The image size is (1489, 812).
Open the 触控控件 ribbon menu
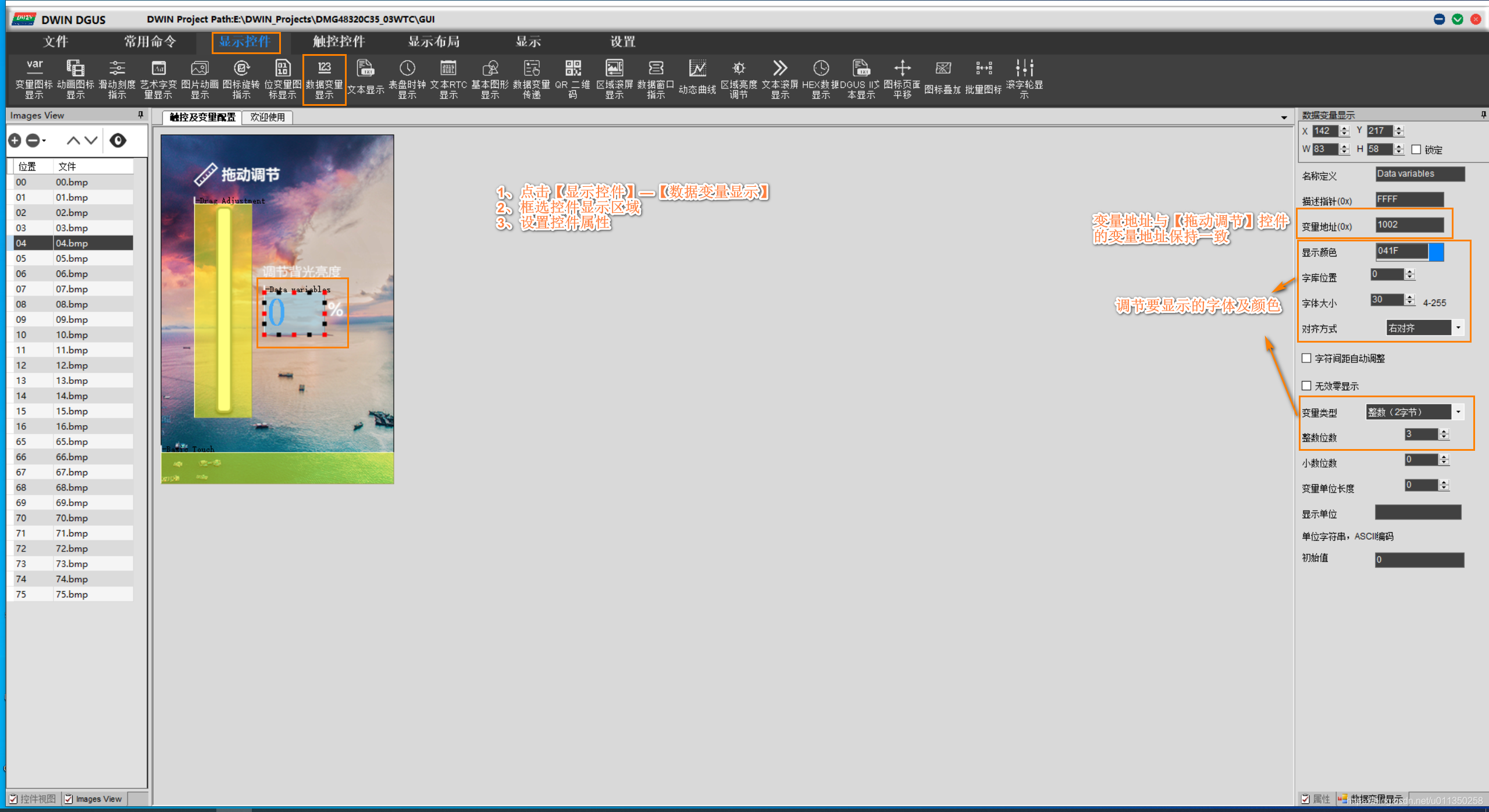coord(339,42)
